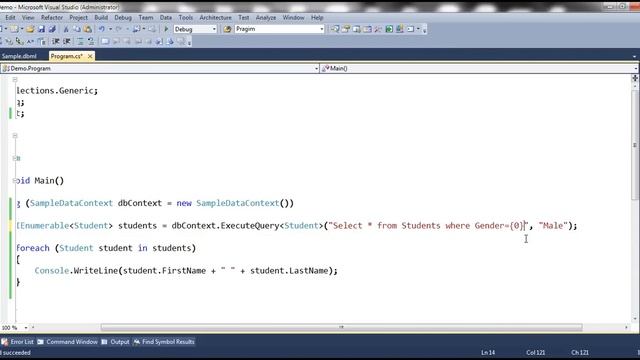Open the Add New Item dropdown arrow
The height and width of the screenshot is (360, 640).
[x=22, y=29]
